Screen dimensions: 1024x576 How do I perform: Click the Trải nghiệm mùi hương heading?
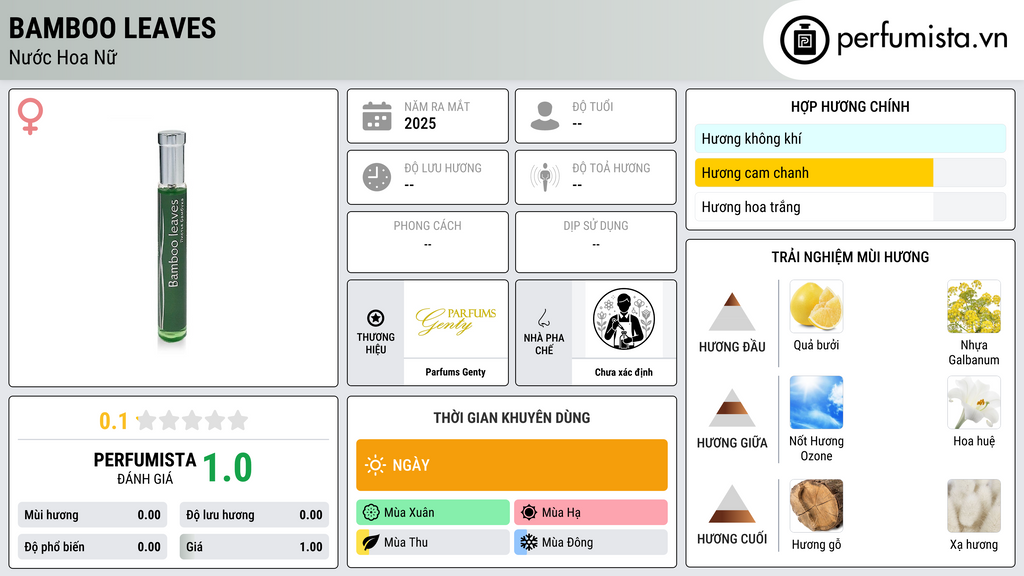click(850, 257)
